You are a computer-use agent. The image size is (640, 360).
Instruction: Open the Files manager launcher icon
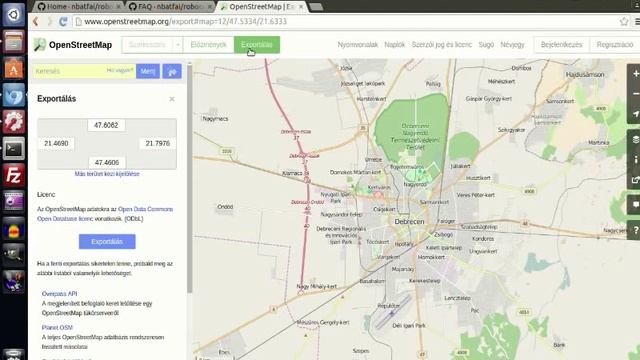point(13,41)
